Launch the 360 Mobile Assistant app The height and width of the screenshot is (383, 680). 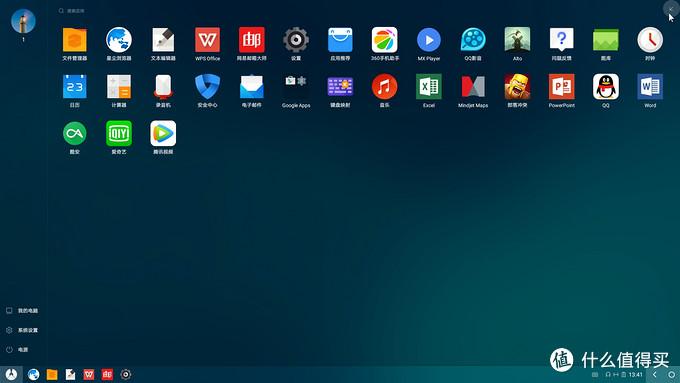[x=384, y=40]
